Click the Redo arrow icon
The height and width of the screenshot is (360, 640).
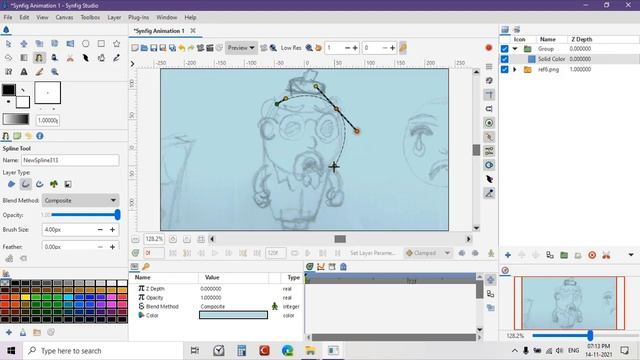click(191, 48)
